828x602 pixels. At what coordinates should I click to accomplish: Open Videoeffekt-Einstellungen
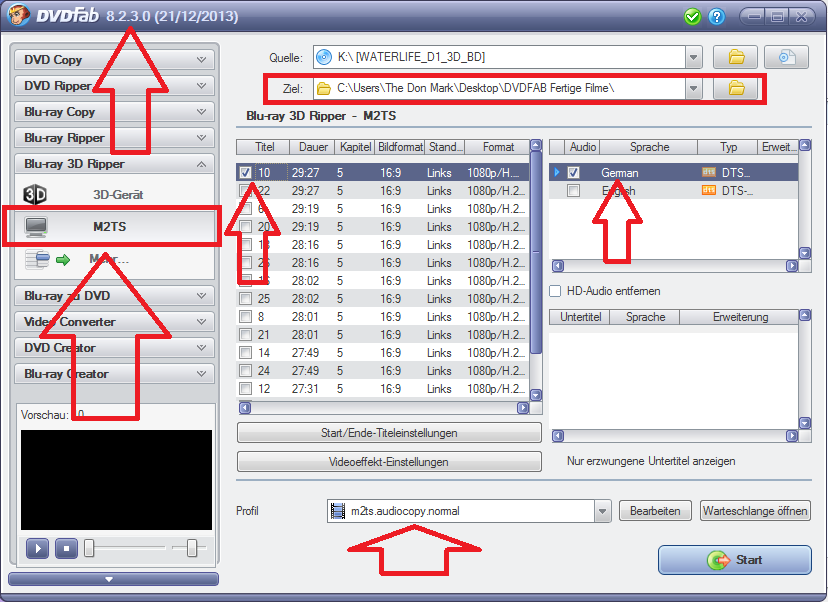pos(389,462)
